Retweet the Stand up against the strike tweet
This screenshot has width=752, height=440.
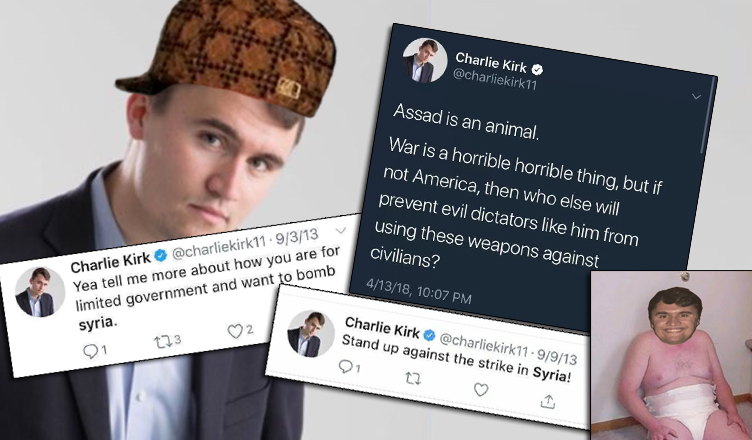tap(413, 379)
